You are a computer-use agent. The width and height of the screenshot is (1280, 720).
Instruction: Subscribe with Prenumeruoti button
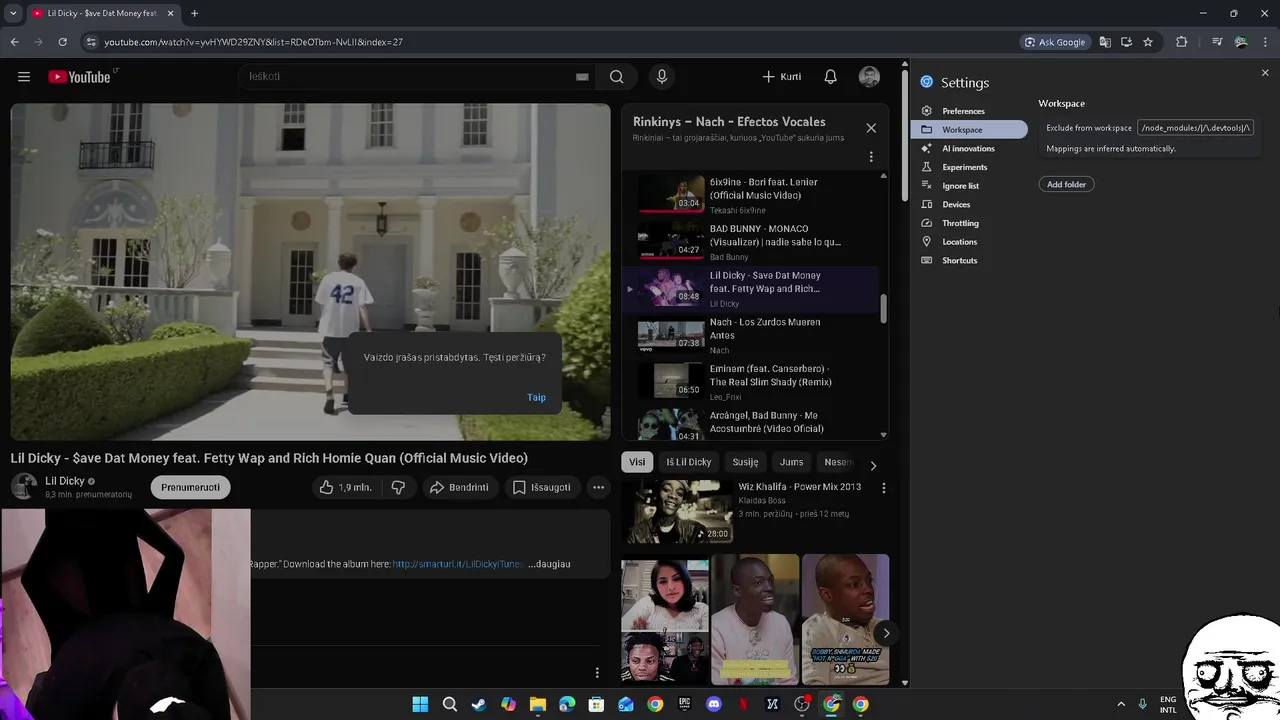[x=190, y=487]
